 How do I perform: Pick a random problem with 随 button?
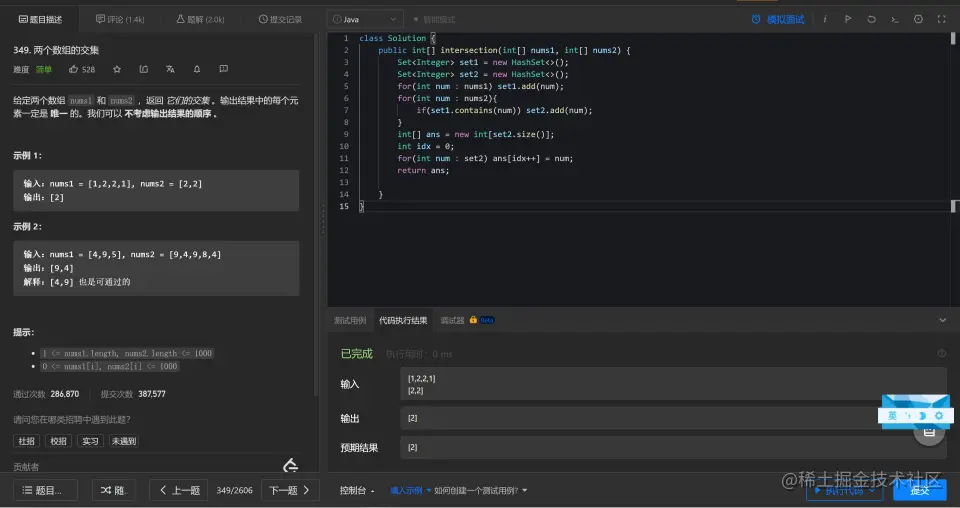113,490
